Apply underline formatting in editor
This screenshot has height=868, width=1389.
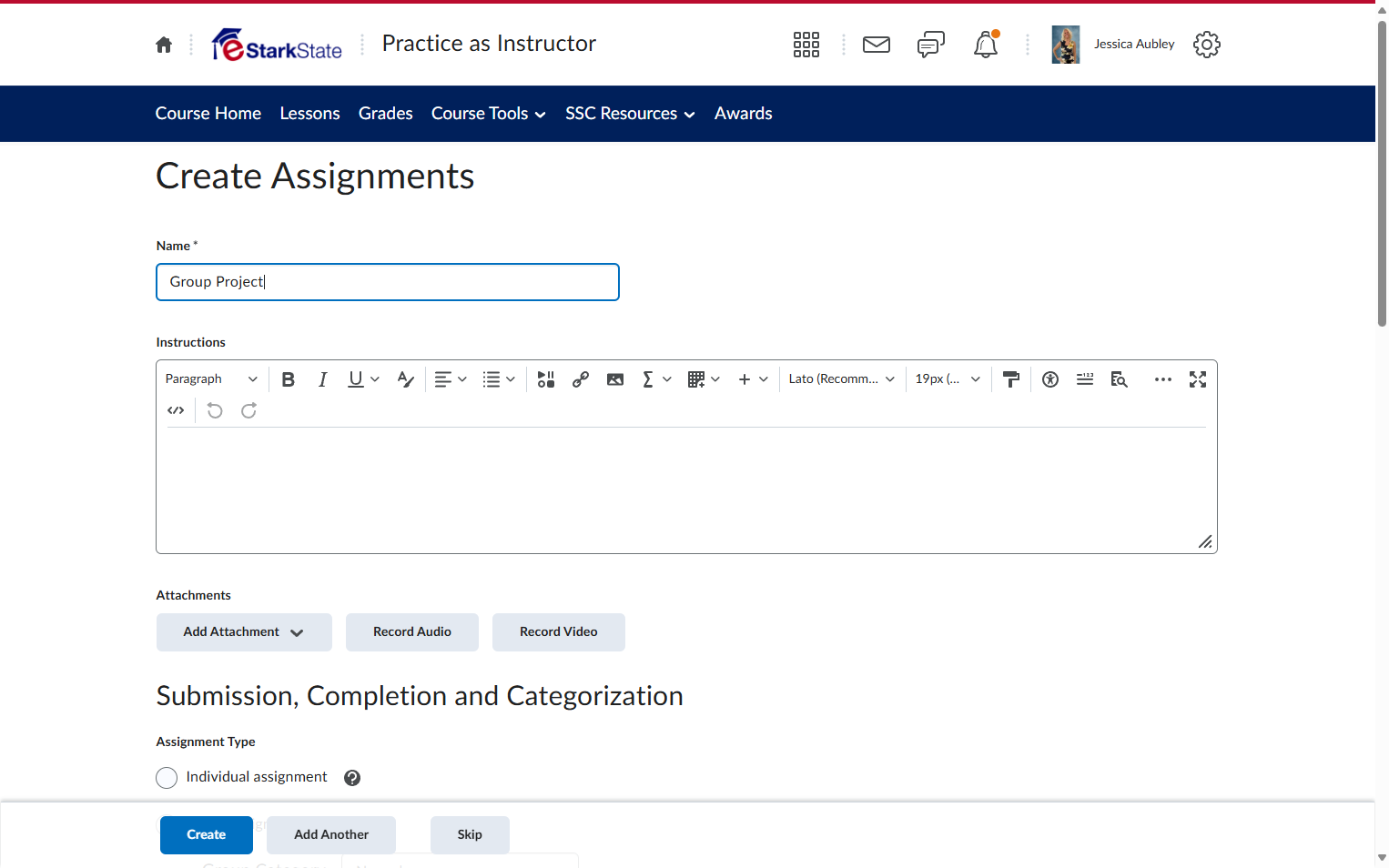coord(356,379)
